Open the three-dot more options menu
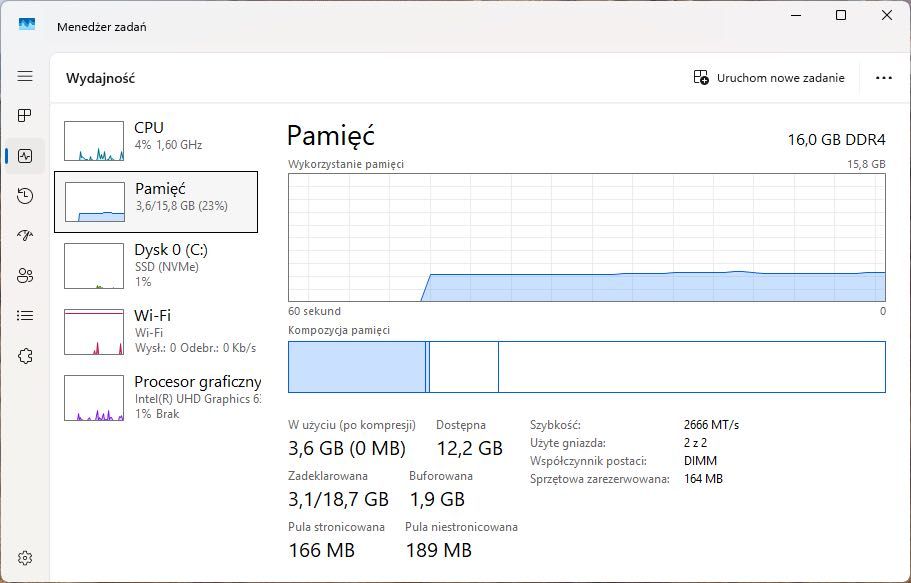This screenshot has width=911, height=583. click(x=884, y=78)
